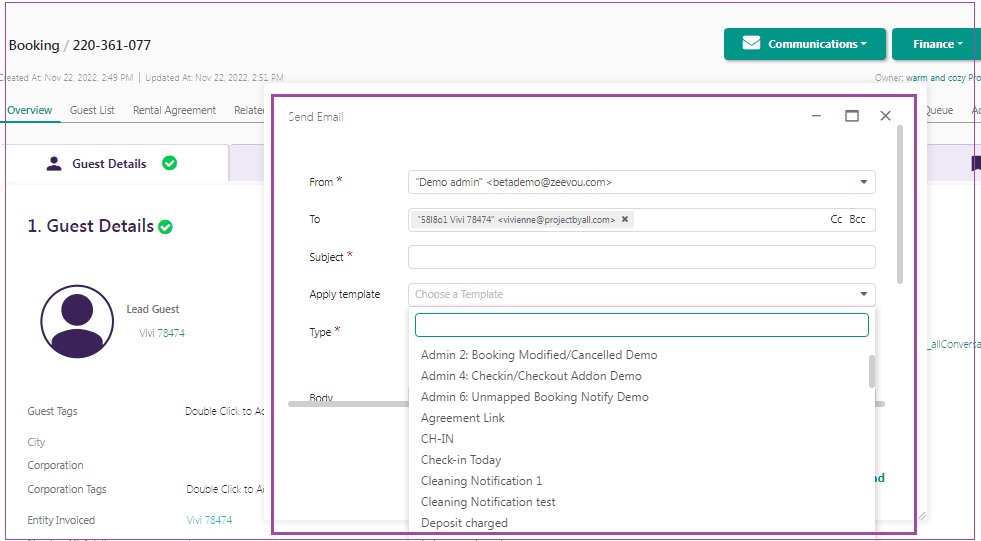Screen dimensions: 981x541
Task: Close the Send Email dialog
Action: [885, 116]
